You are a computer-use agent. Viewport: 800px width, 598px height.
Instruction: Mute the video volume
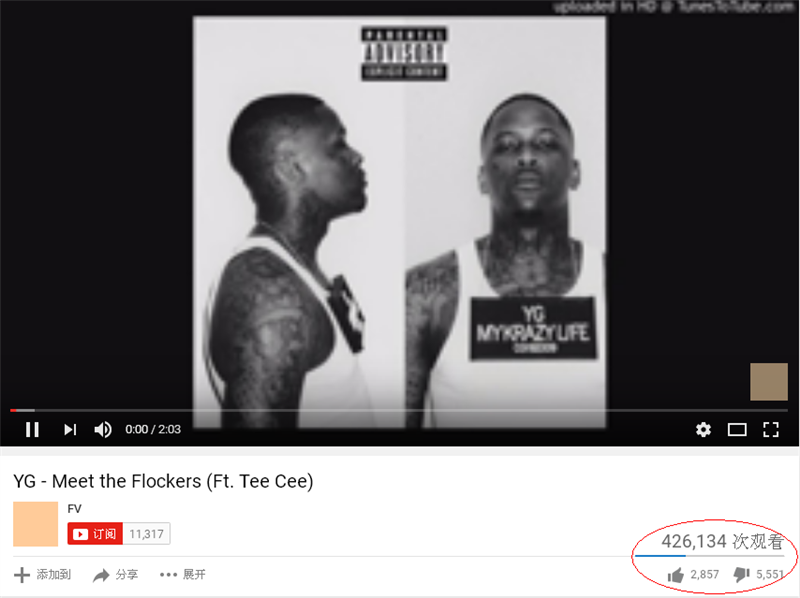point(103,430)
